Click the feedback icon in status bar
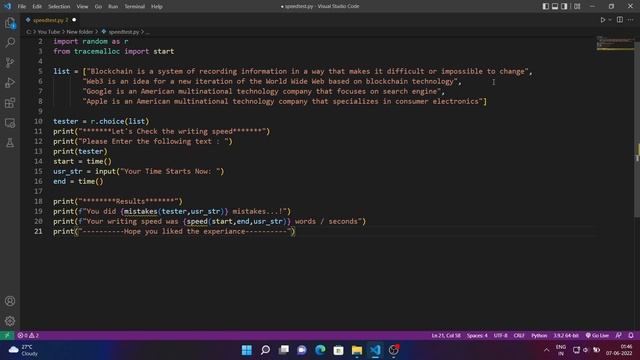Screen dimensions: 640x360 point(619,336)
